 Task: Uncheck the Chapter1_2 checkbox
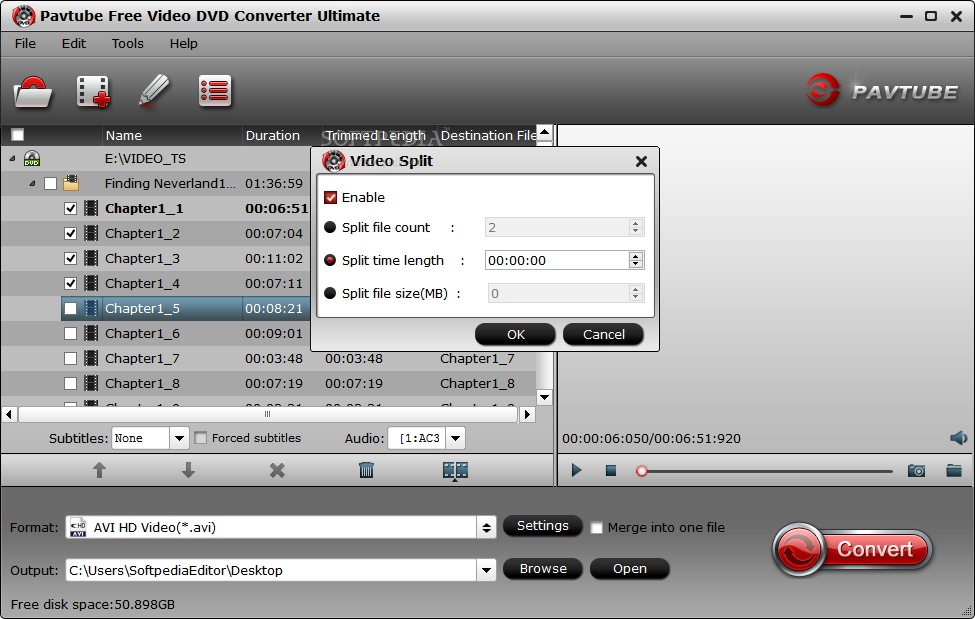pyautogui.click(x=70, y=233)
